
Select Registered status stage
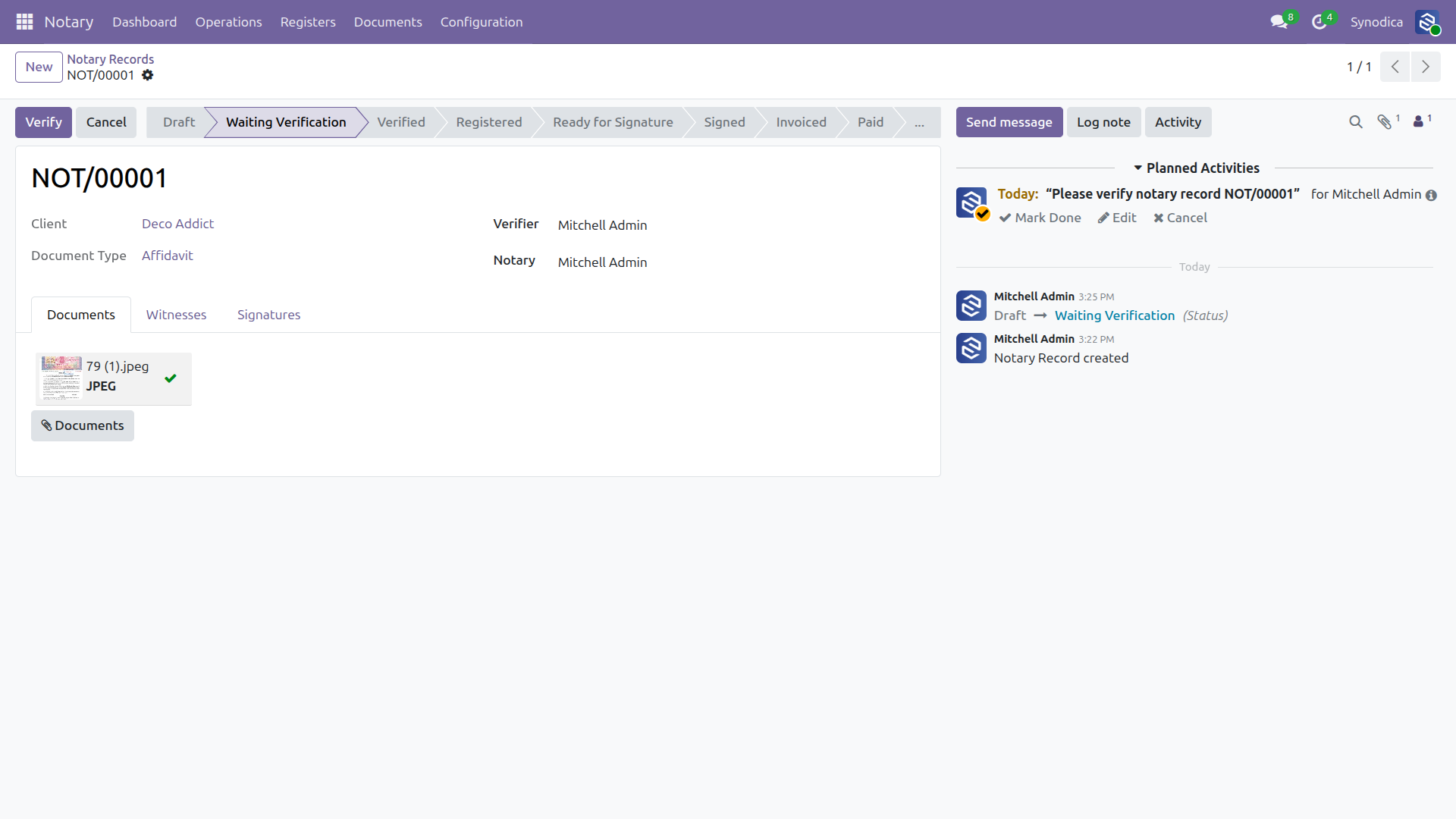pos(488,122)
